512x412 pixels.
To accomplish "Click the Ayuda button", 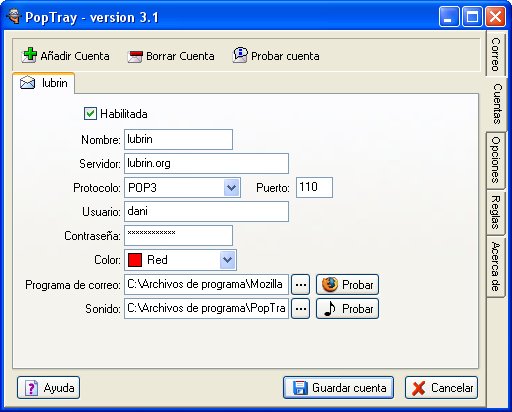I will click(x=48, y=388).
